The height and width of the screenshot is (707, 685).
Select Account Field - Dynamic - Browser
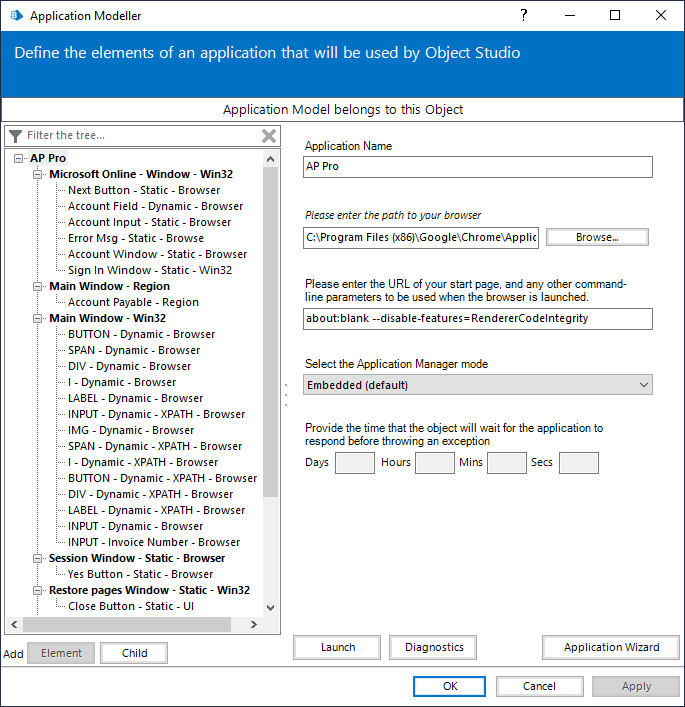point(156,207)
